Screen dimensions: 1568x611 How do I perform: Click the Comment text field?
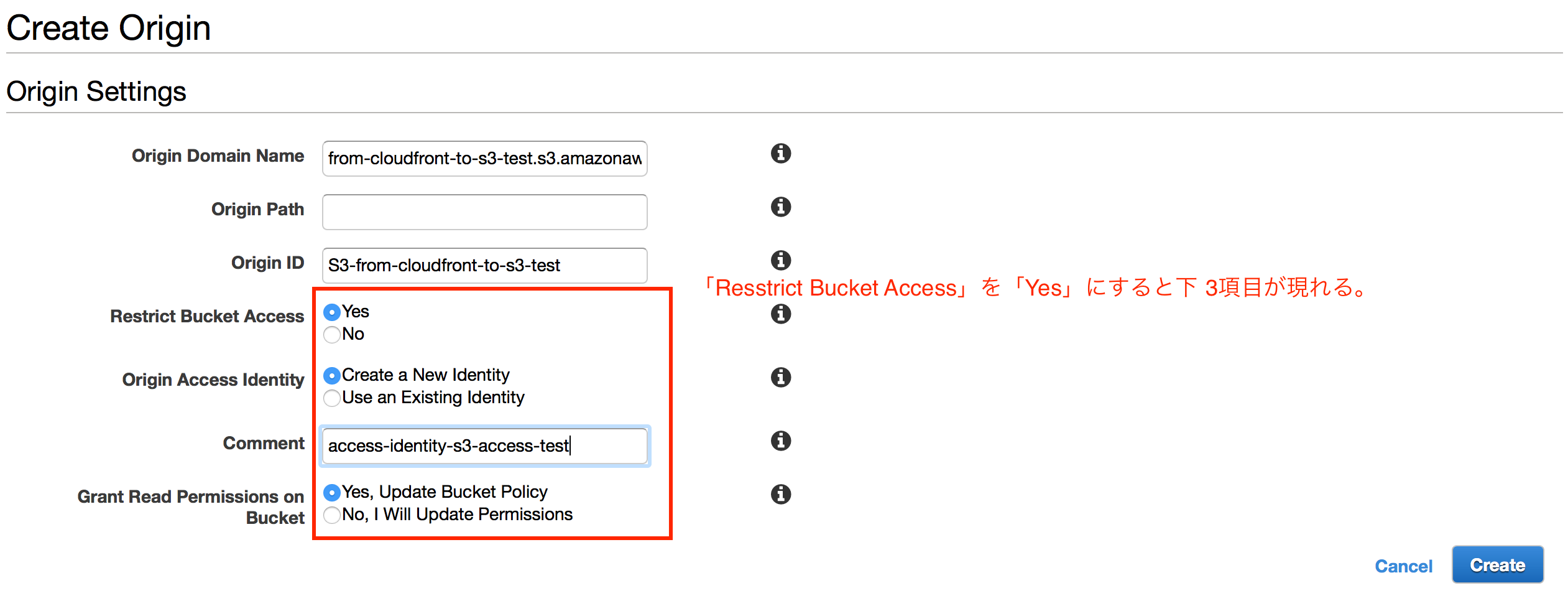click(484, 446)
